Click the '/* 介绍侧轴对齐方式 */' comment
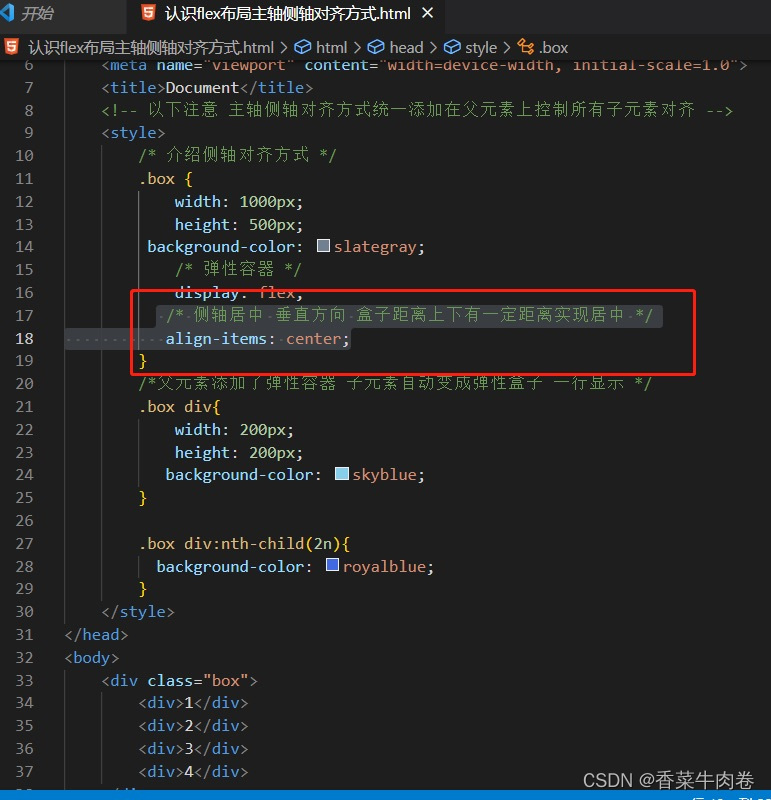Viewport: 771px width, 800px height. [x=238, y=155]
